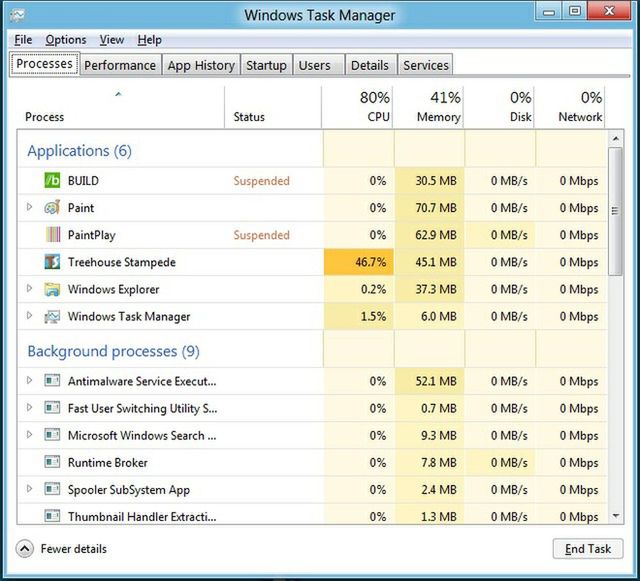Expand the Antimalware Service Executable row

point(29,380)
